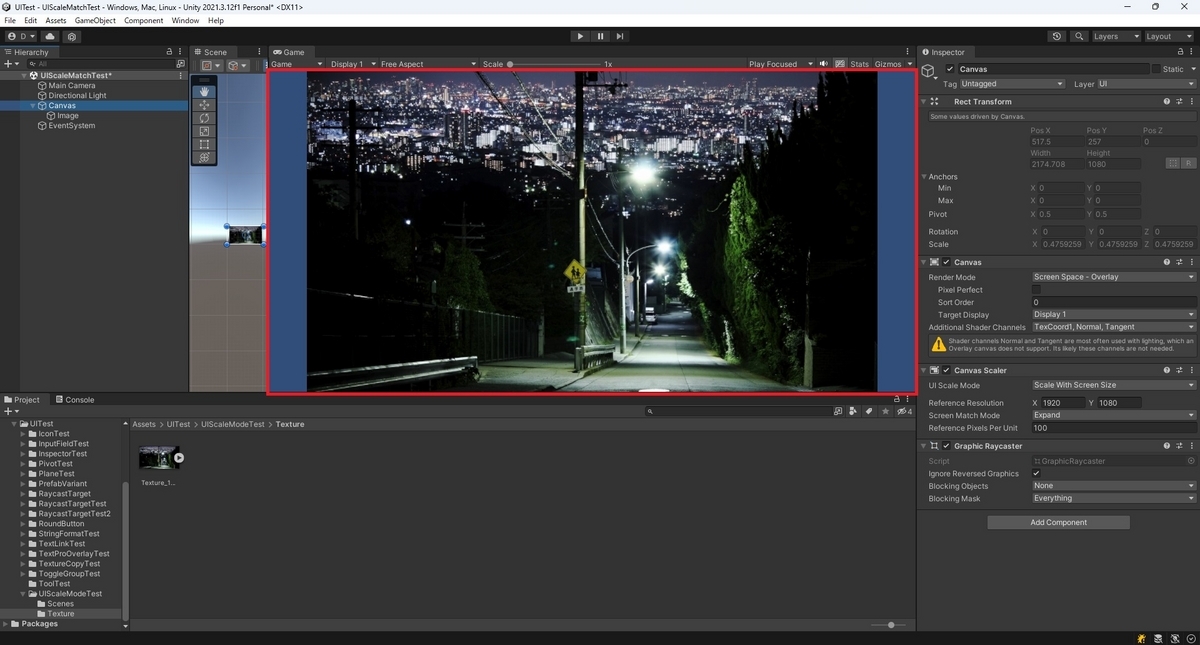1200x645 pixels.
Task: Toggle the Canvas component enabled checkbox
Action: (x=946, y=262)
